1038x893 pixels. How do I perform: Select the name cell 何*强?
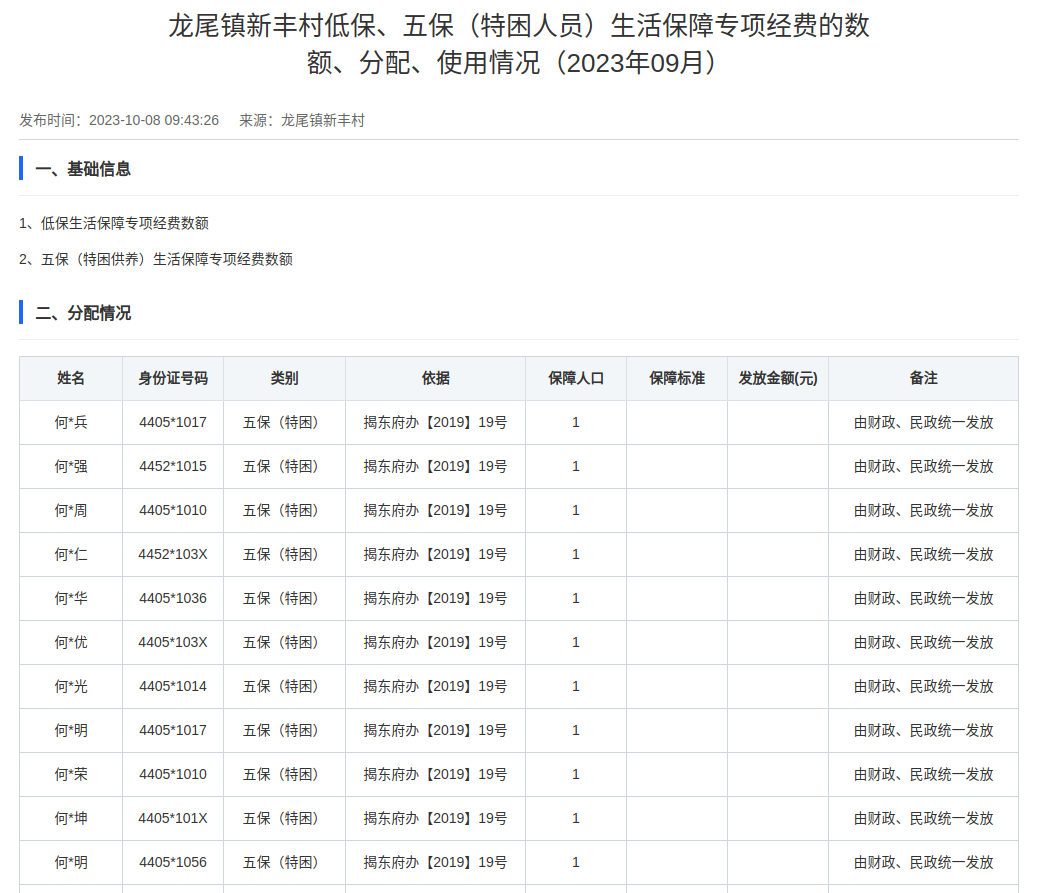[x=71, y=467]
